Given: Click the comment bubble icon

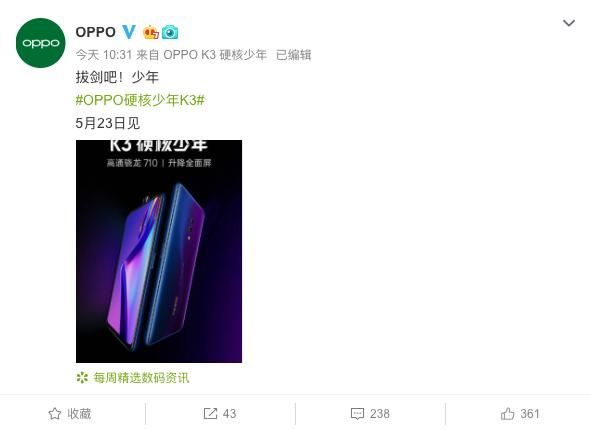Looking at the screenshot, I should click(x=357, y=414).
